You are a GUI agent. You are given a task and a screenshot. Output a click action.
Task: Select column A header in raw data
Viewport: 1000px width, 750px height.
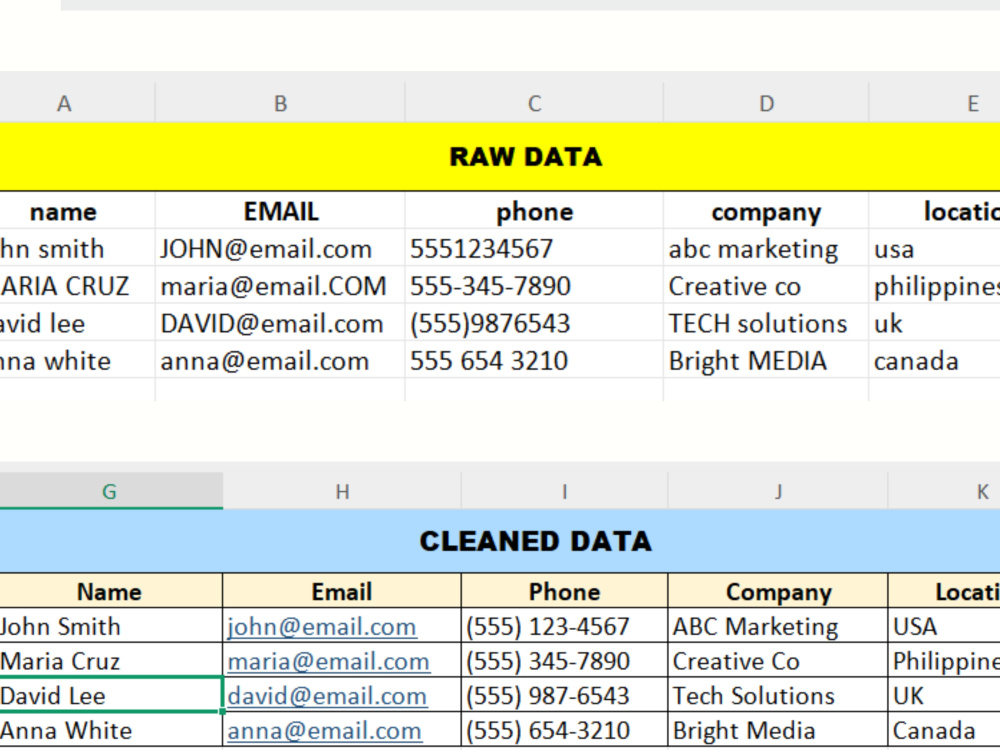coord(77,103)
